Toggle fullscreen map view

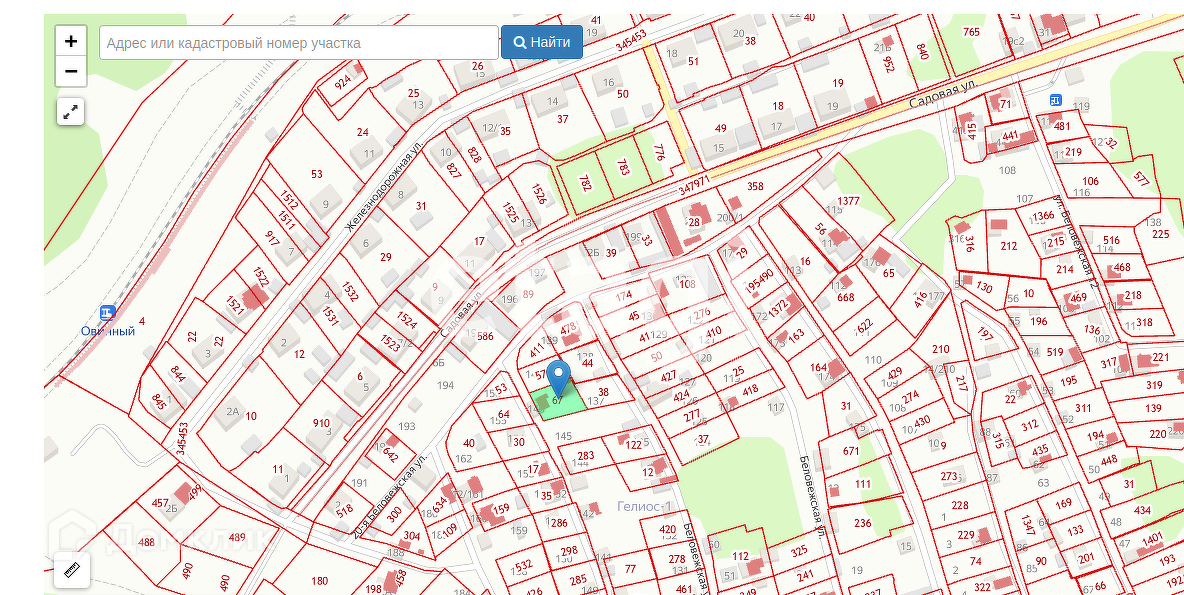tap(70, 112)
